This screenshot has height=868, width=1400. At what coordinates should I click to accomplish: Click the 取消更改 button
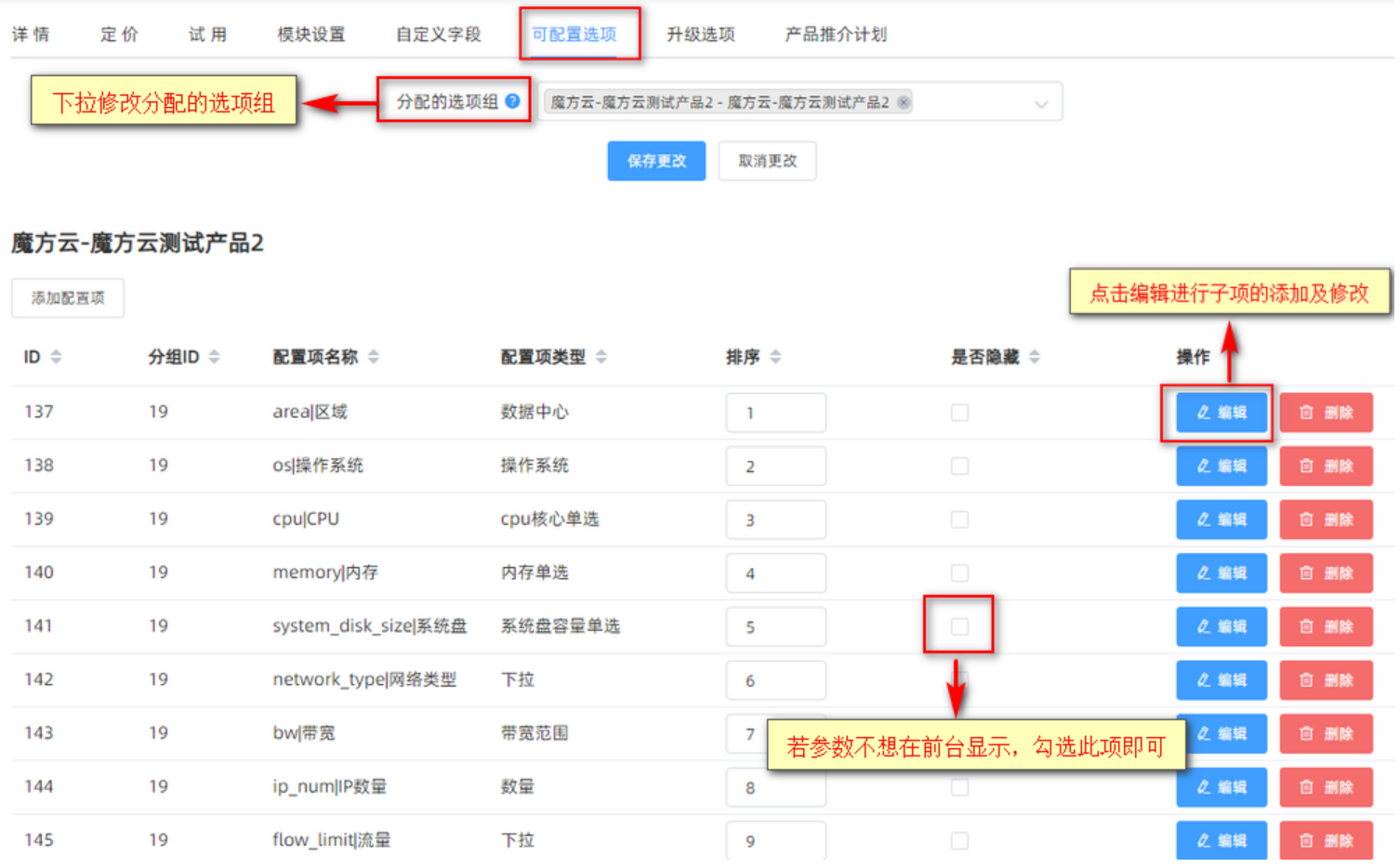[x=767, y=161]
